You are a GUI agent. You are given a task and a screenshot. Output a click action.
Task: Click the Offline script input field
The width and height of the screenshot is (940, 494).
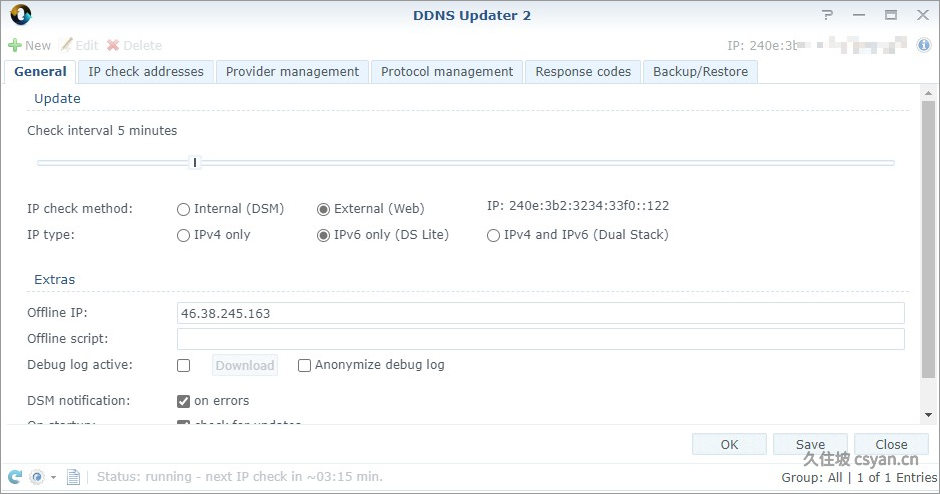[x=540, y=339]
